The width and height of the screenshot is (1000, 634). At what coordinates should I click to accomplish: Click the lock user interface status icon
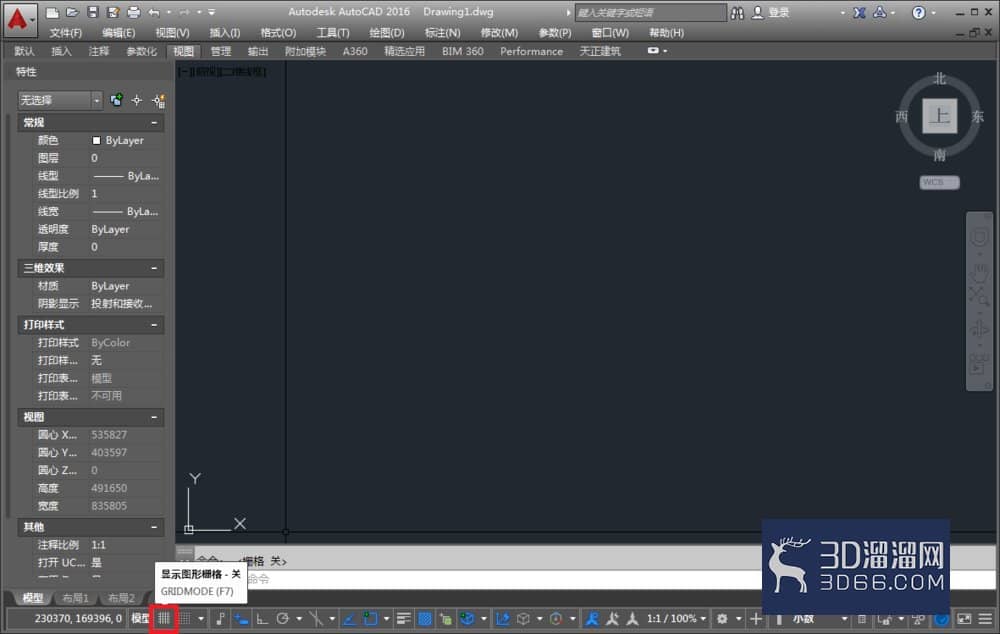click(x=884, y=619)
